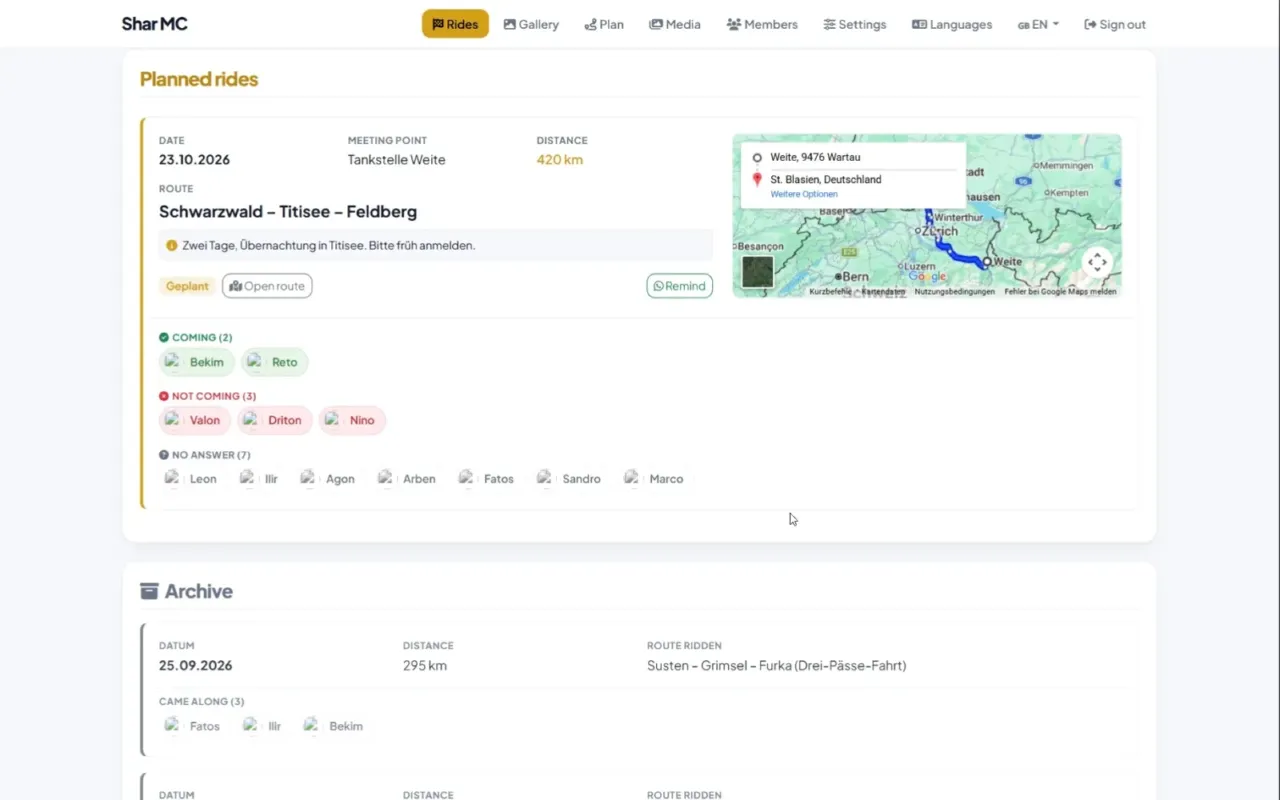Click the map camera controls icon
This screenshot has width=1280, height=800.
click(1097, 262)
